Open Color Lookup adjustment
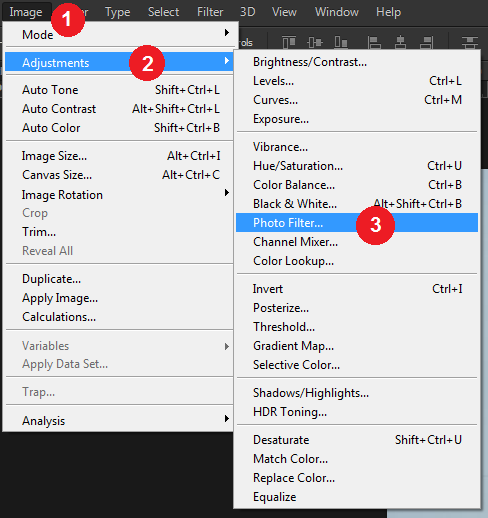The width and height of the screenshot is (488, 518). tap(357, 261)
